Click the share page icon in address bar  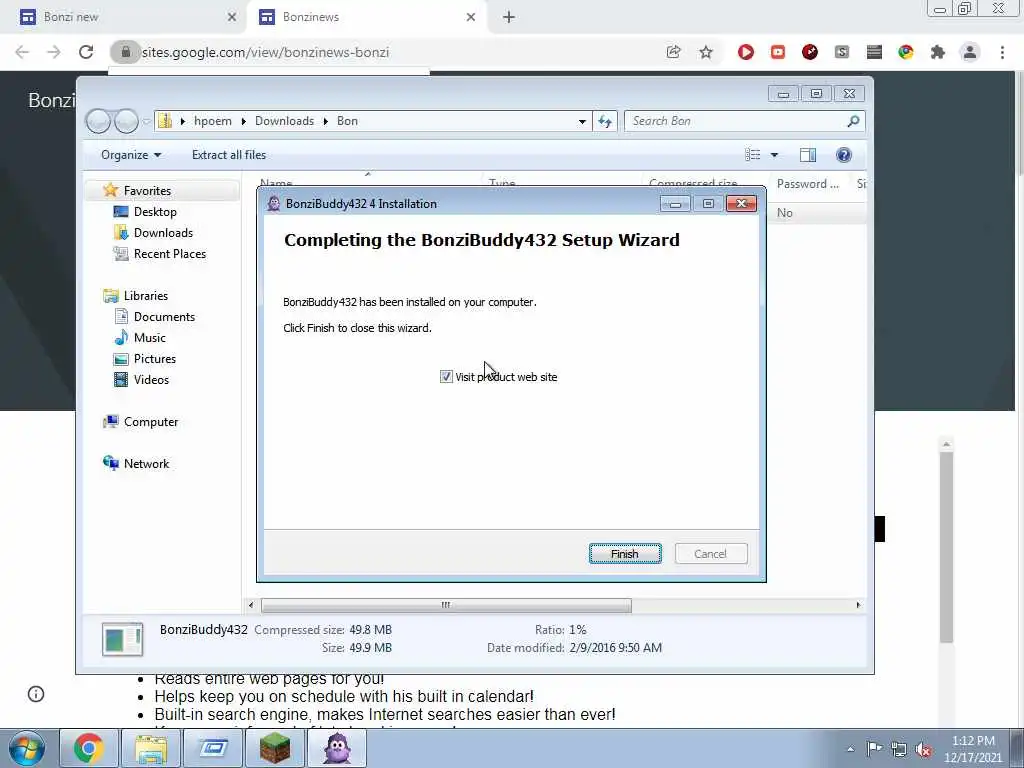tap(673, 52)
